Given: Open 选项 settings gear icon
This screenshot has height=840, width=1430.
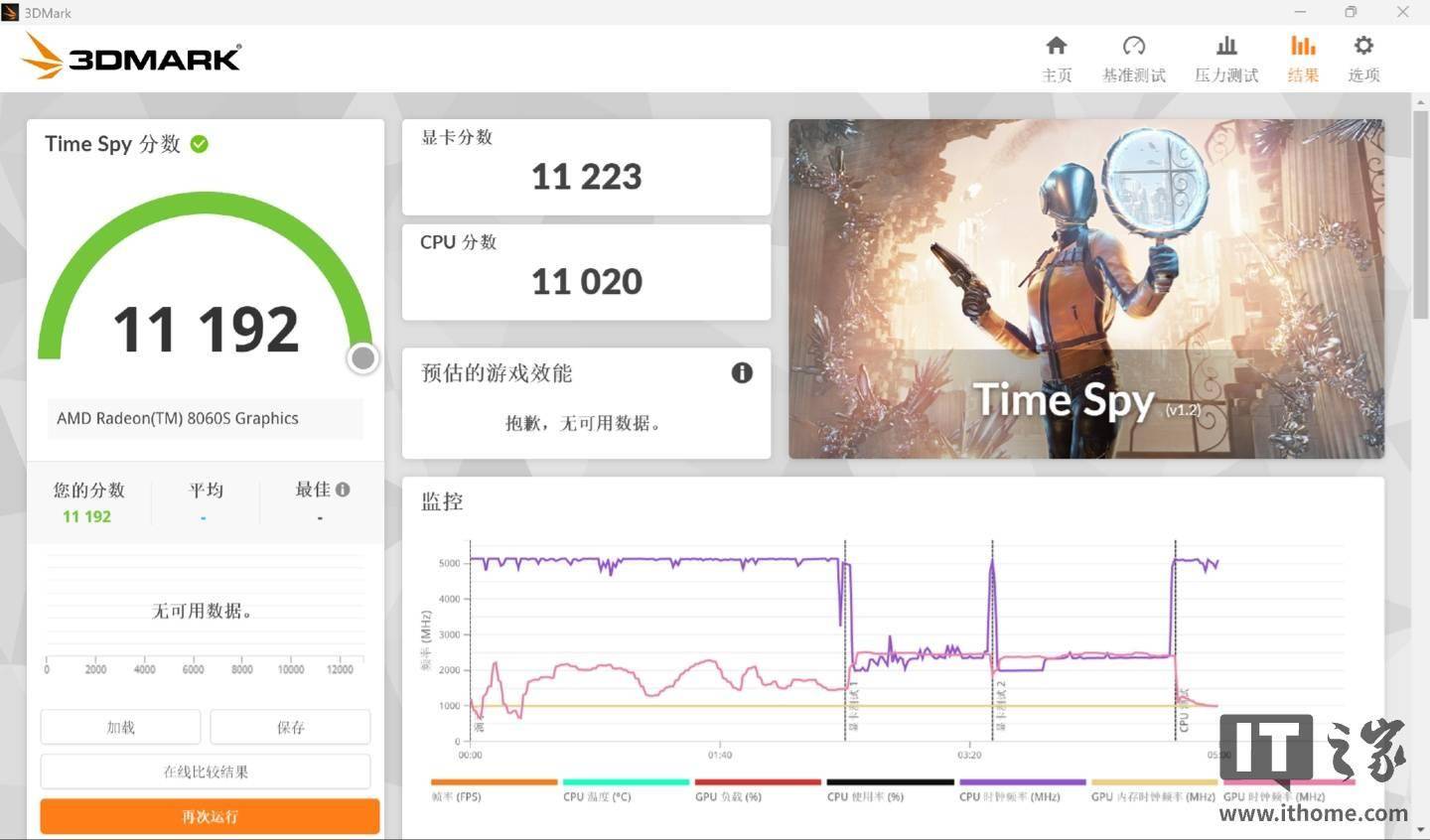Looking at the screenshot, I should tap(1363, 47).
